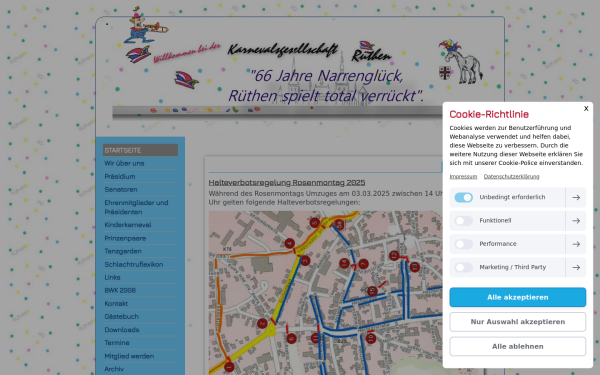This screenshot has width=600, height=375.
Task: Open the Prinzenpaare menu item
Action: point(140,238)
